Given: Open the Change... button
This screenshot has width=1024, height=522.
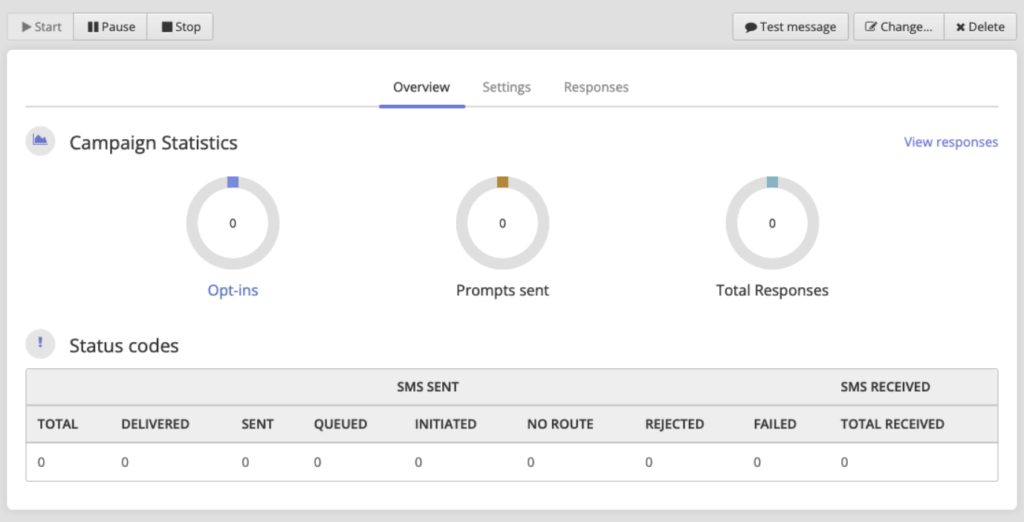Looking at the screenshot, I should [898, 27].
